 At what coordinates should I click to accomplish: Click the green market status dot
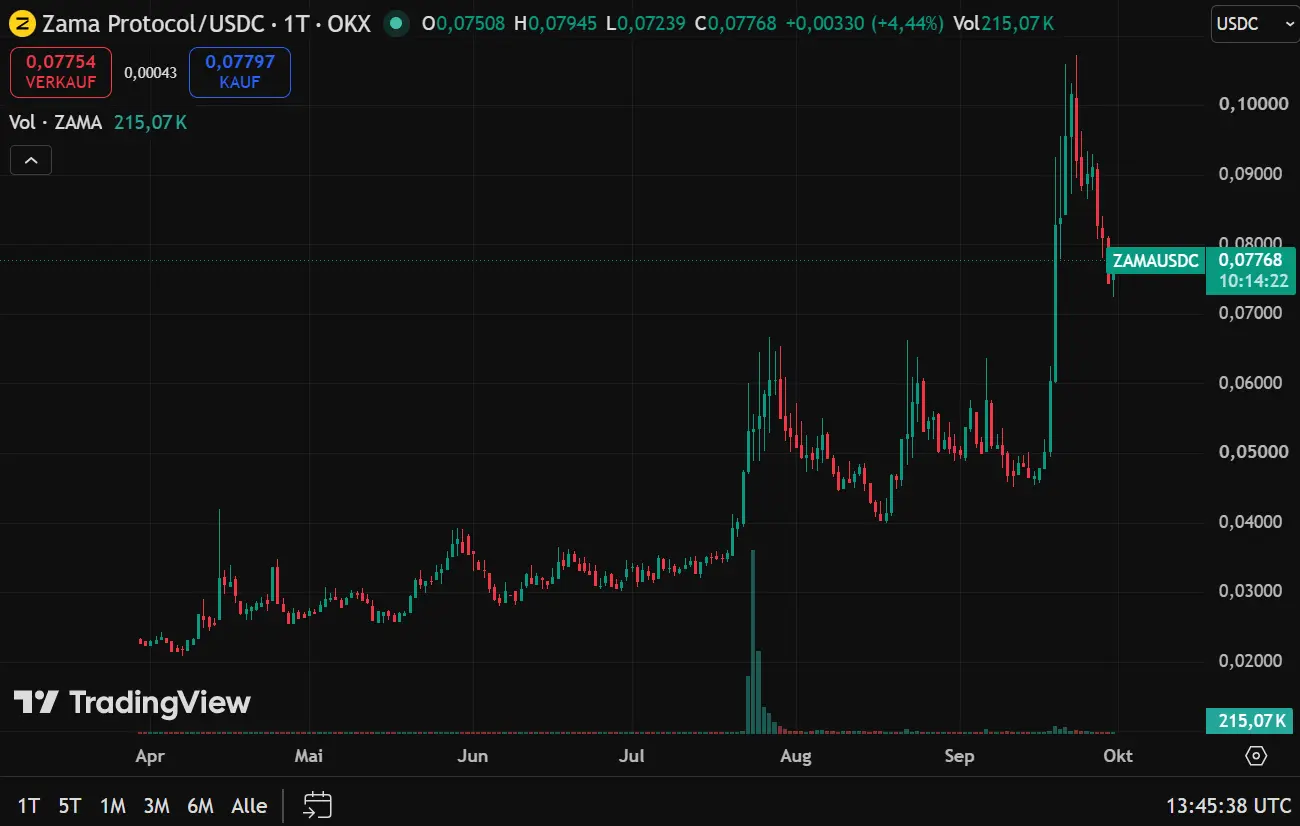pyautogui.click(x=396, y=23)
